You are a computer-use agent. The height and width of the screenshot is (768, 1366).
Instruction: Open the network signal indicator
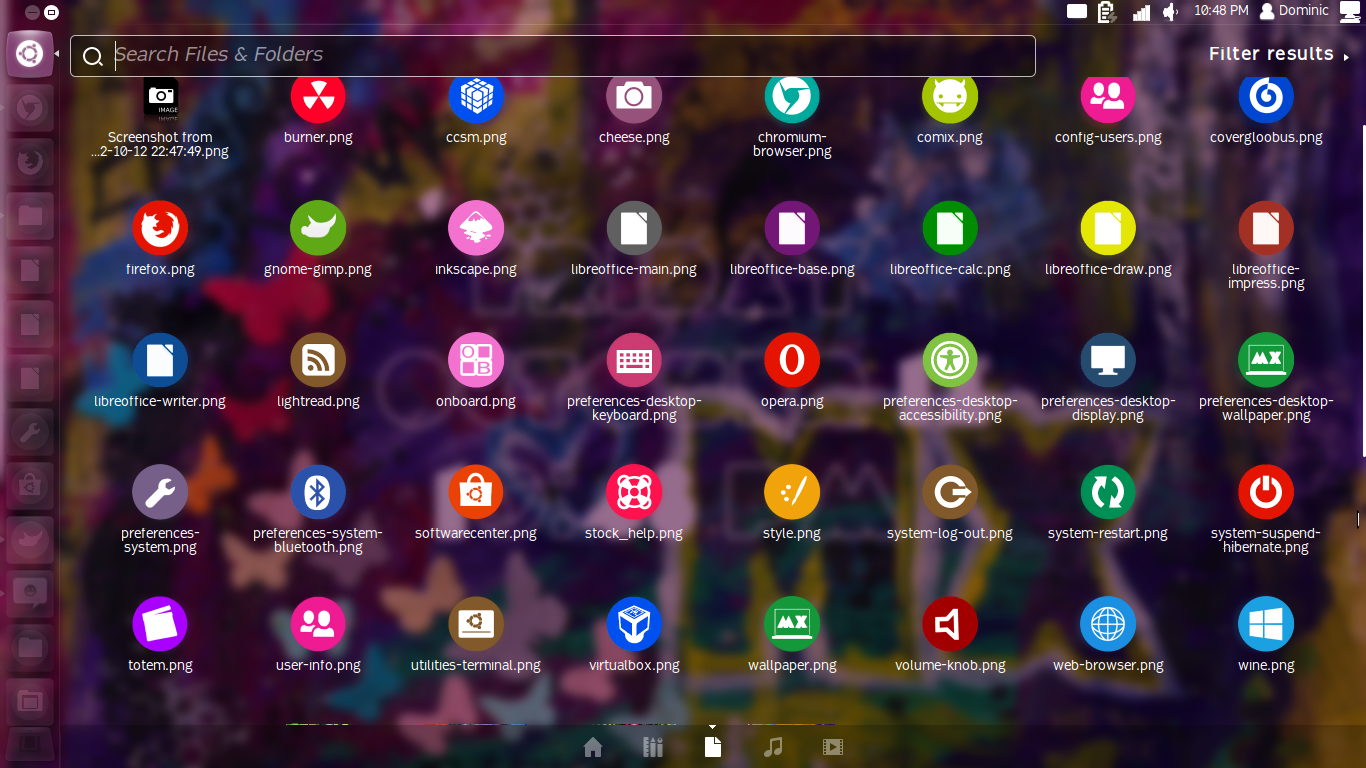(1141, 12)
